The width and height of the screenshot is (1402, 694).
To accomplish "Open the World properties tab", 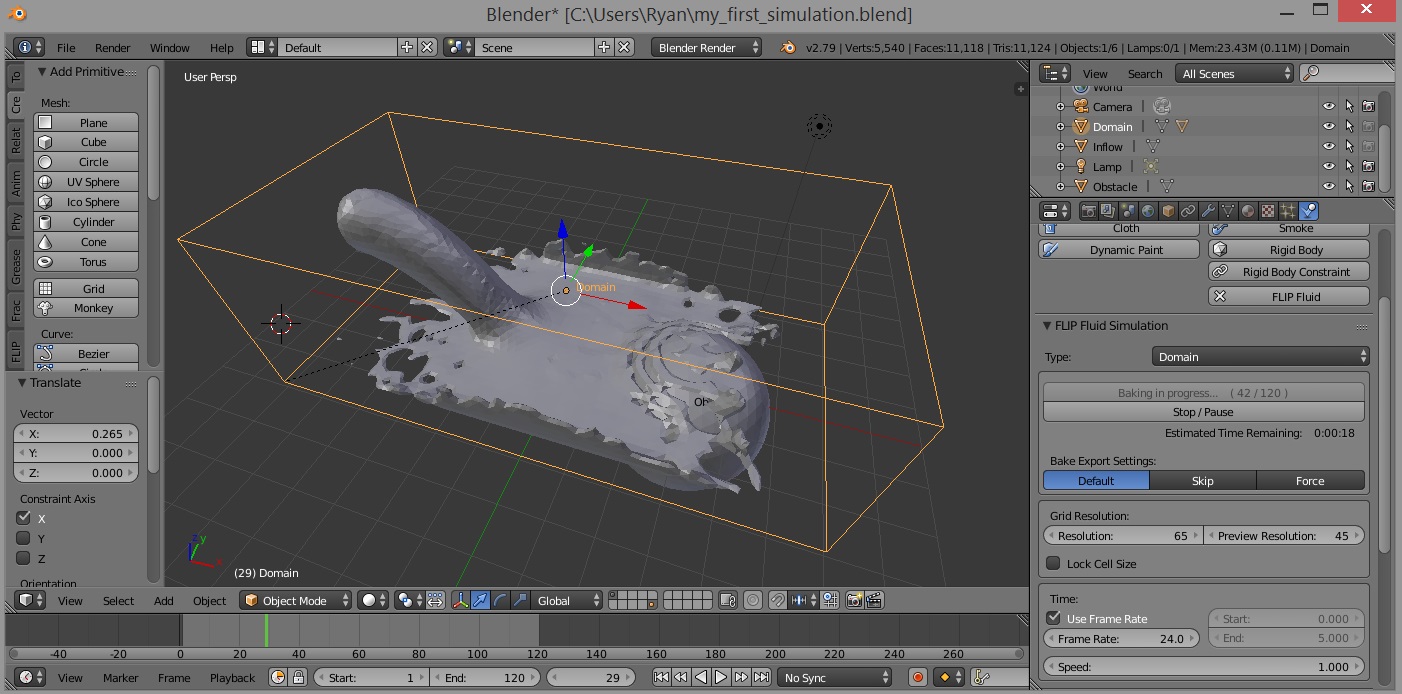I will coord(1148,211).
